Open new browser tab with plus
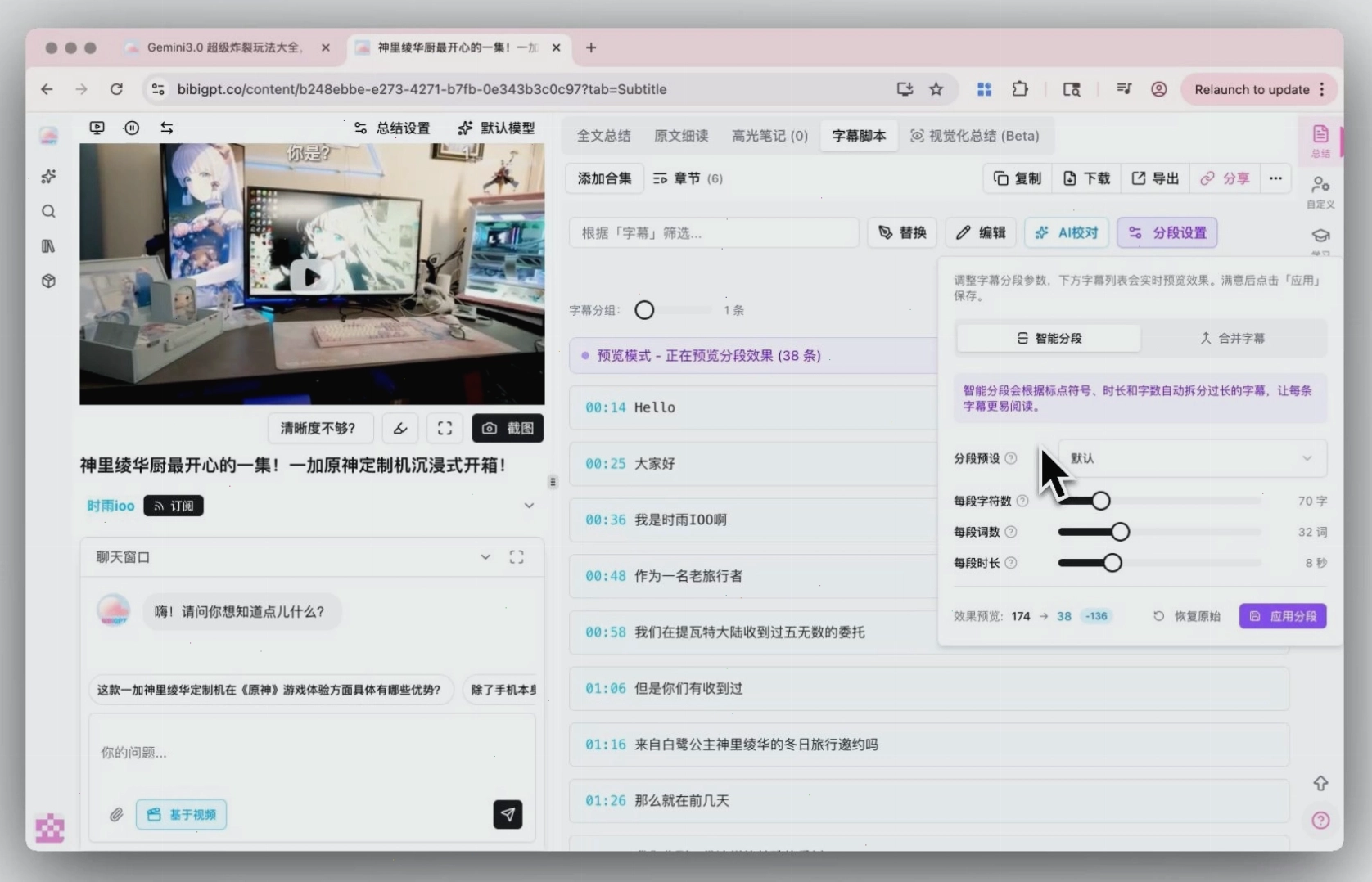 [x=591, y=47]
